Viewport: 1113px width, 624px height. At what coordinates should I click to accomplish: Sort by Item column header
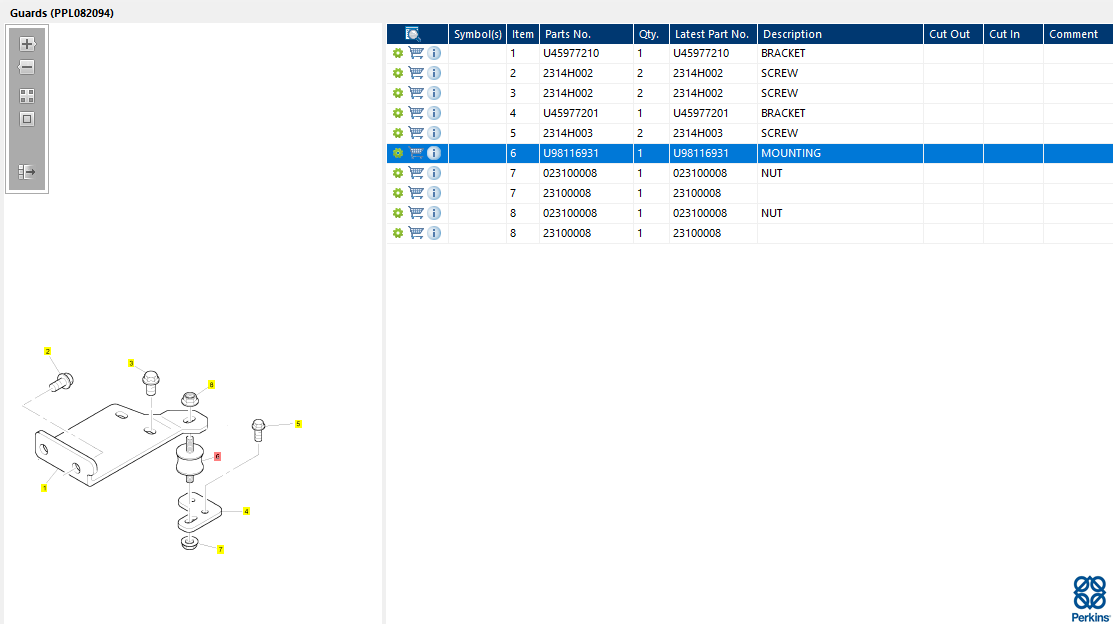(x=523, y=34)
